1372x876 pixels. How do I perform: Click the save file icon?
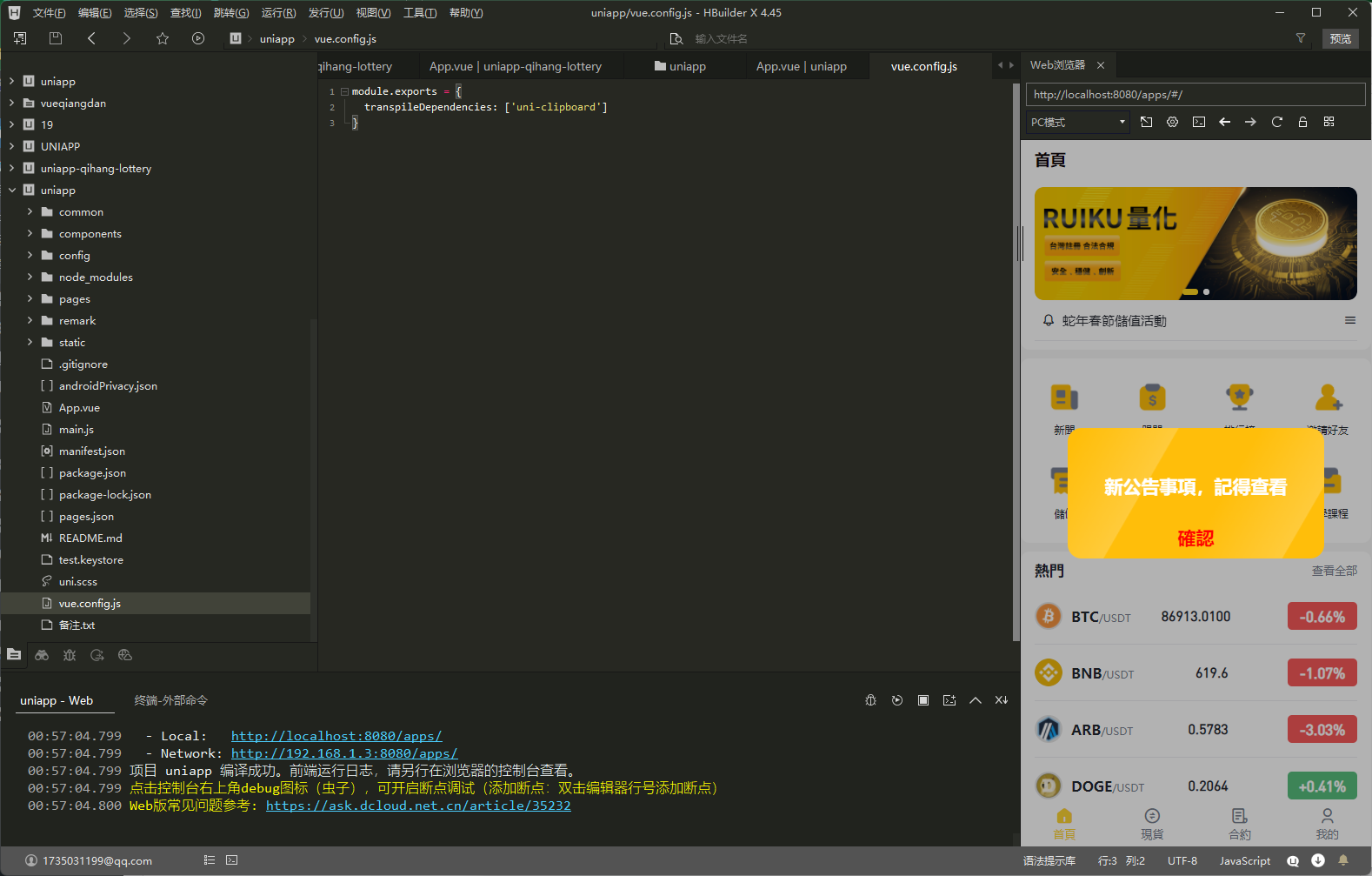[x=56, y=38]
